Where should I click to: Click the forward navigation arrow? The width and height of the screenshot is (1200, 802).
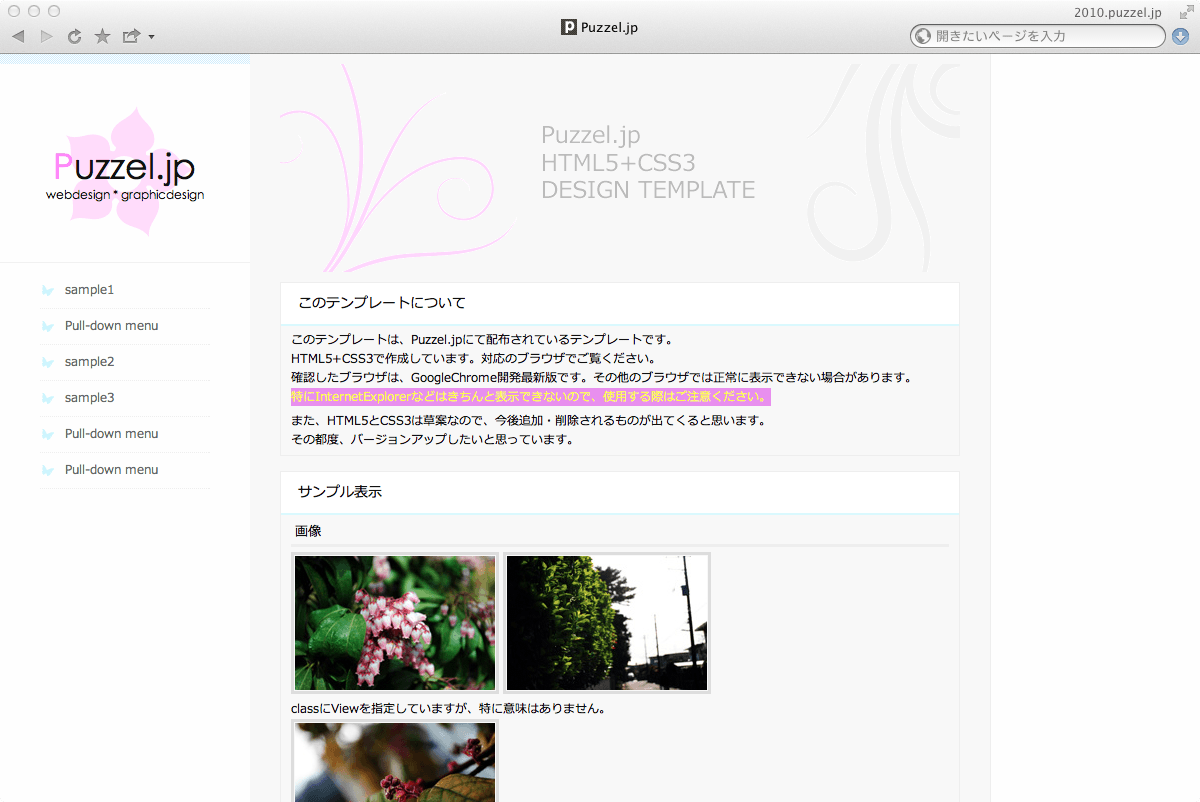pyautogui.click(x=46, y=37)
